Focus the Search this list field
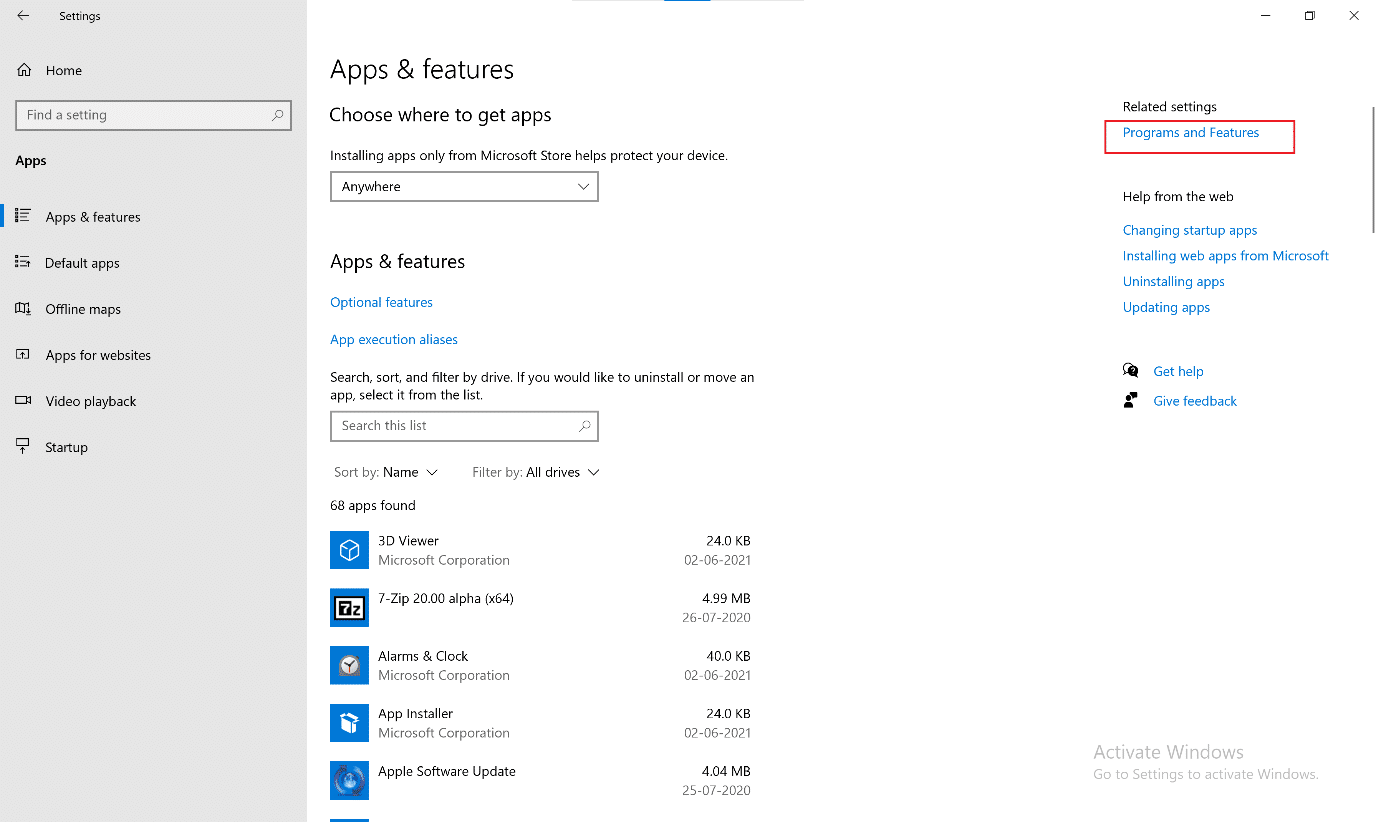 point(455,426)
